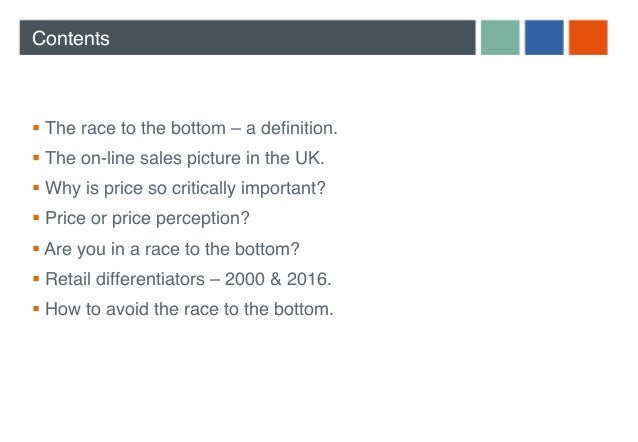The height and width of the screenshot is (442, 638).
Task: Click "The on-line sales picture in the UK"
Action: pos(185,158)
